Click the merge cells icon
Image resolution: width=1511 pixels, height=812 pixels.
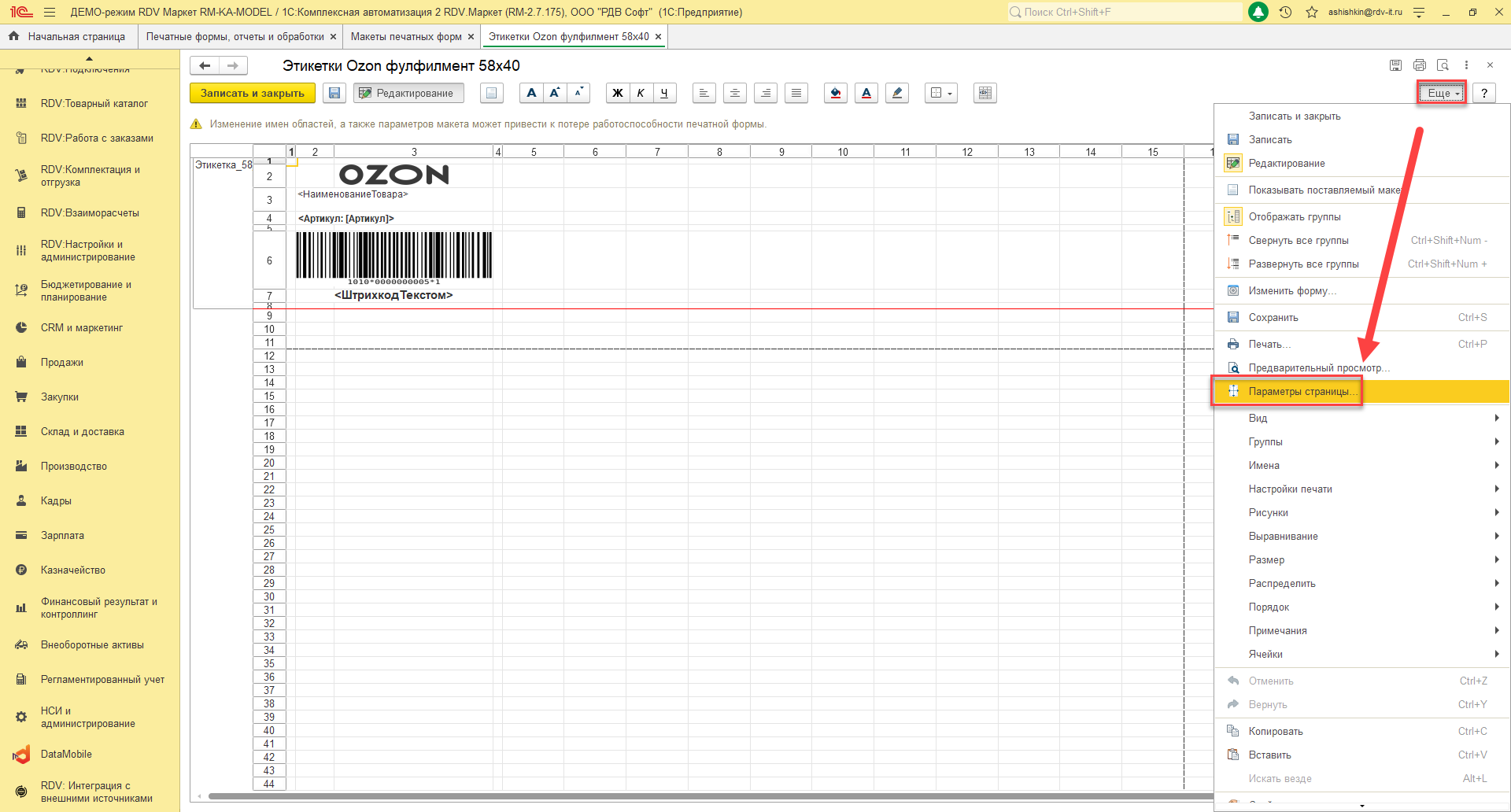pos(985,93)
